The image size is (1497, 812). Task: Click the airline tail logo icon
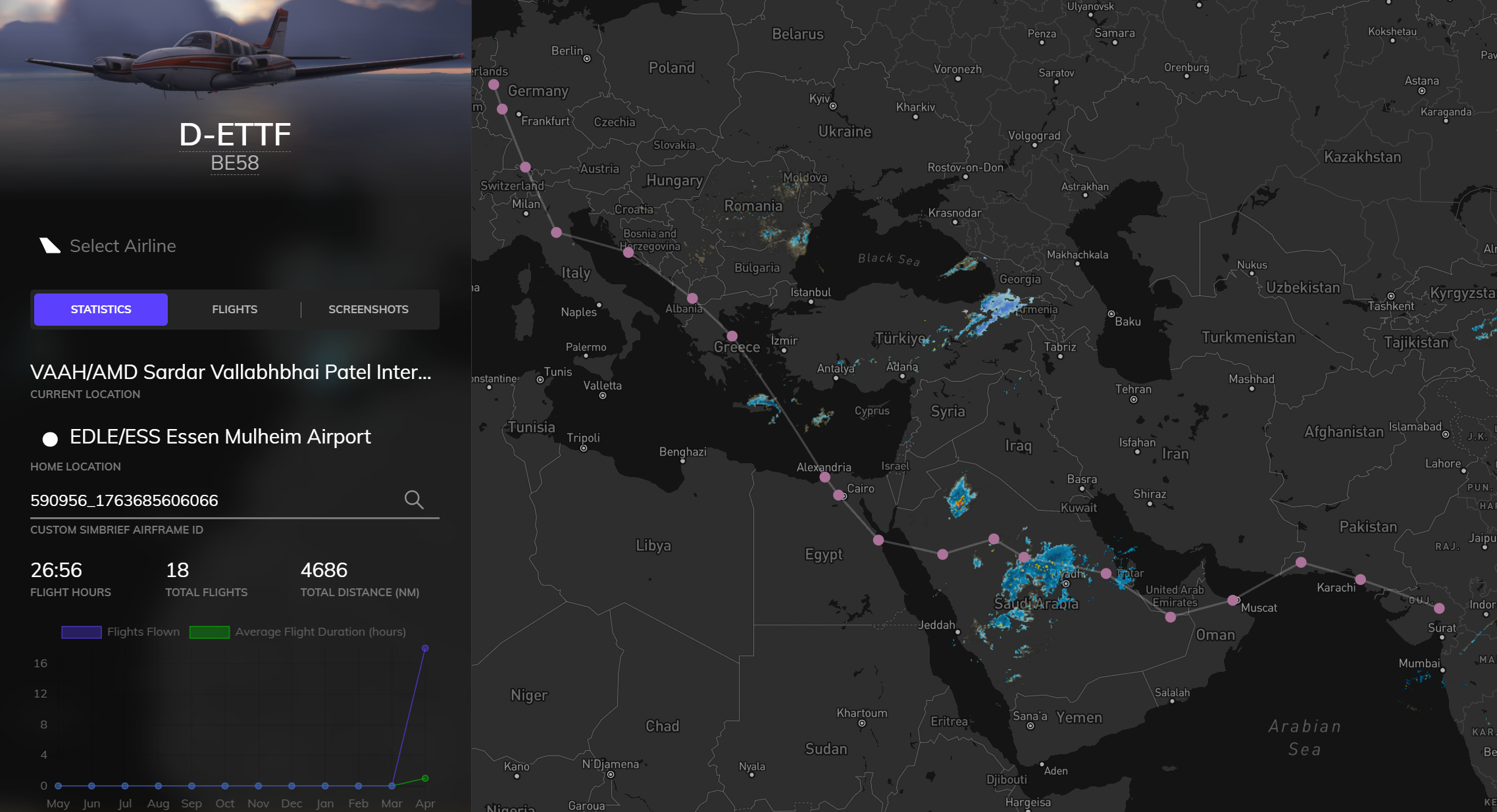coord(49,245)
